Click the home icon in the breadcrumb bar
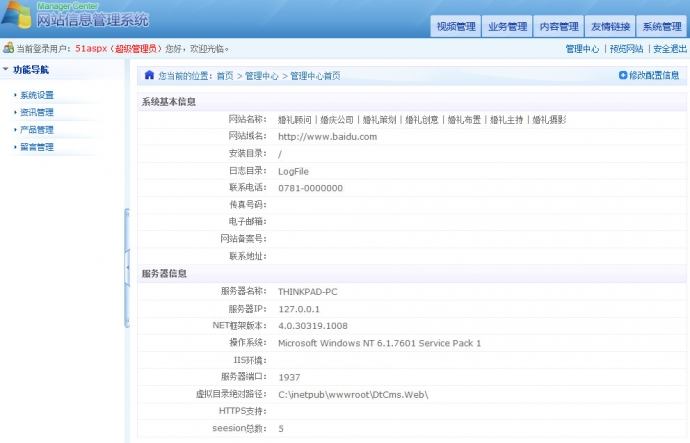The width and height of the screenshot is (690, 443). tap(149, 75)
